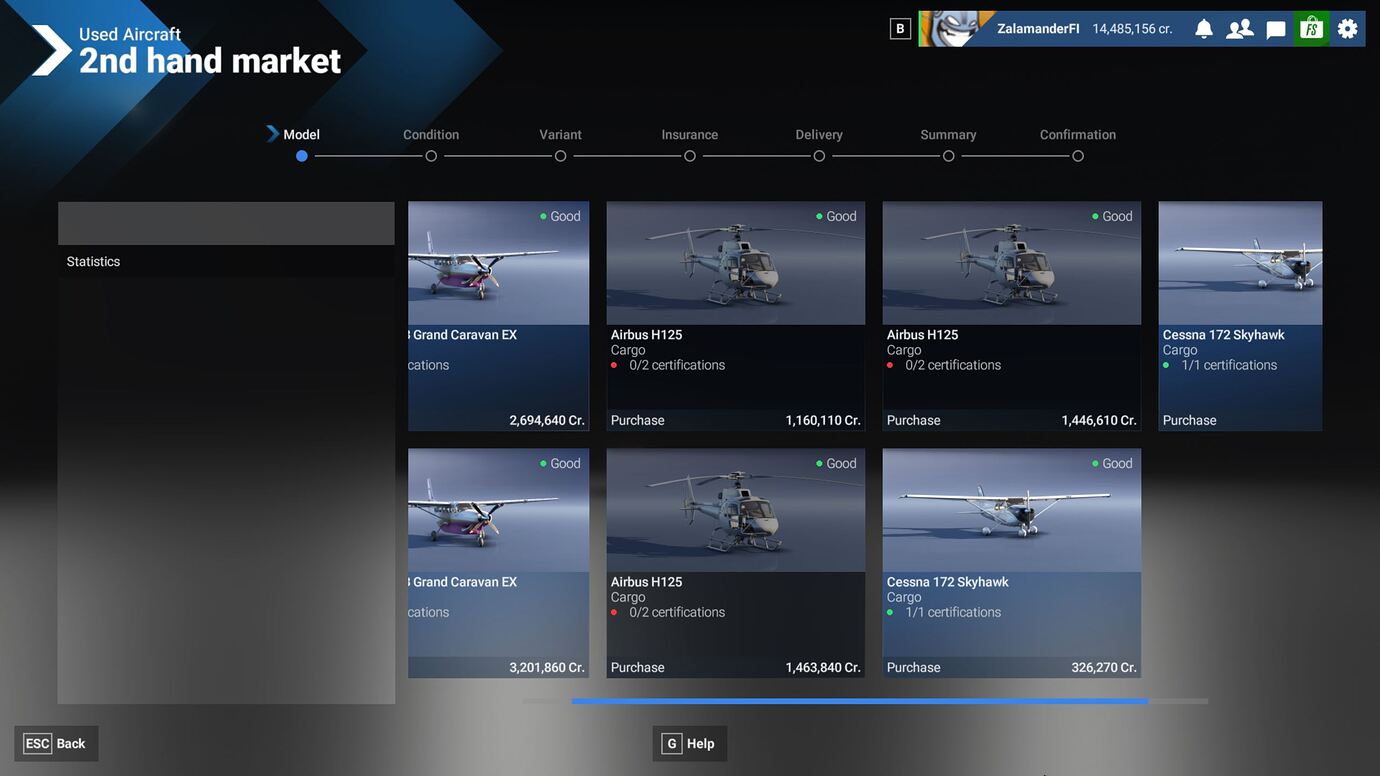Click Good condition tag on 1,446,610 Cr. H125
1380x776 pixels.
[1112, 216]
